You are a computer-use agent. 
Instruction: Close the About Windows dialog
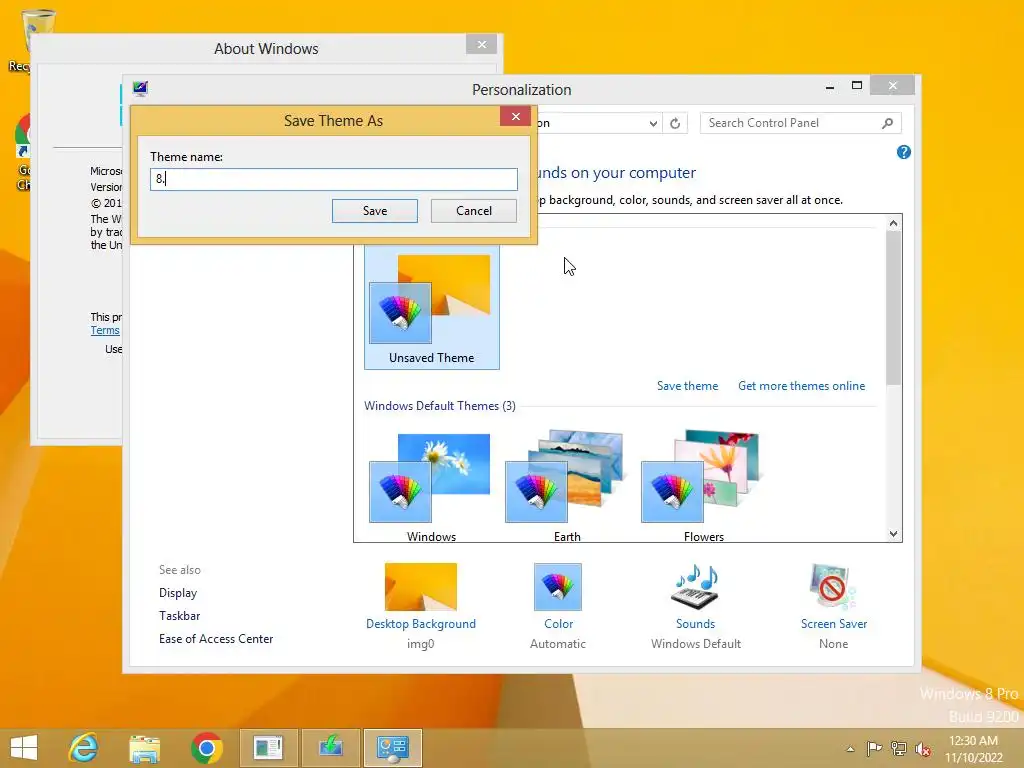point(482,44)
